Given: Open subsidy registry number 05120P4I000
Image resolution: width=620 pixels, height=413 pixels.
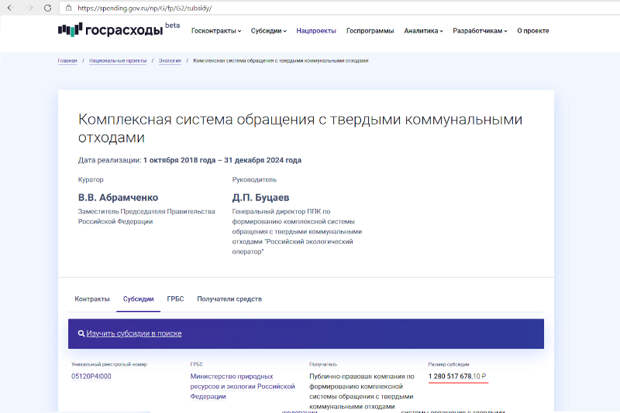Looking at the screenshot, I should [91, 376].
